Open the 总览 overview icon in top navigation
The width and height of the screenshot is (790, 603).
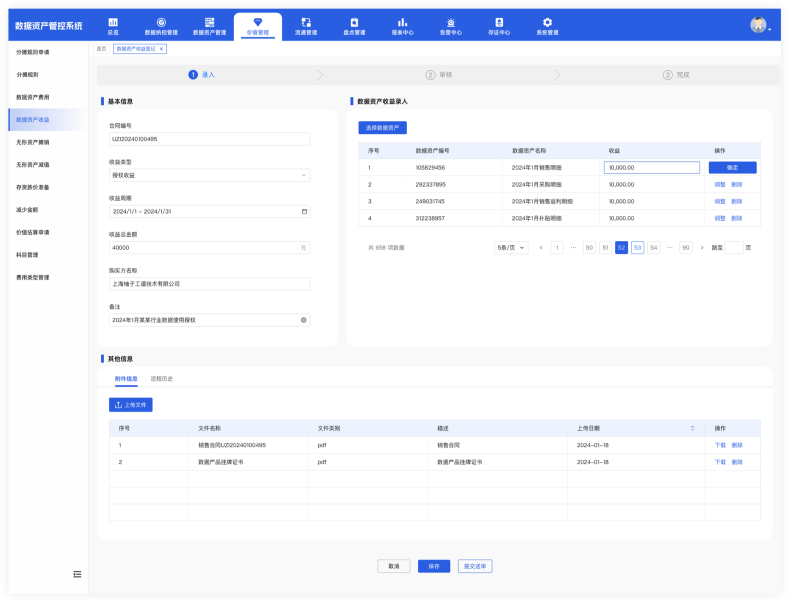pos(113,23)
